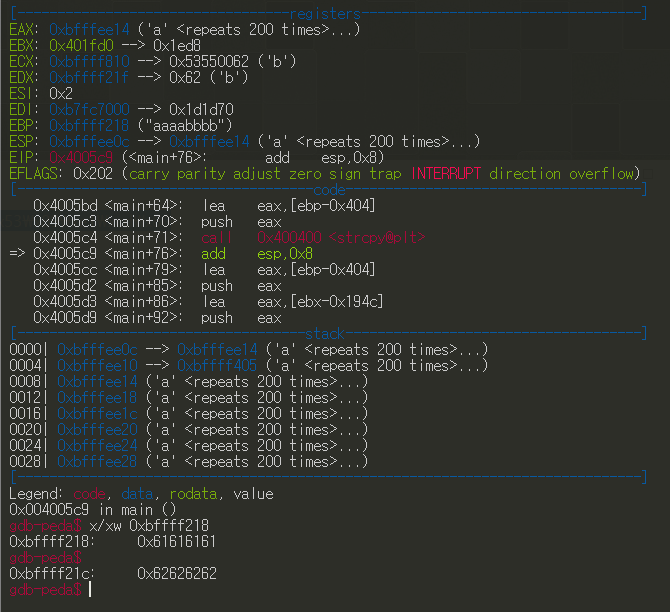Click the 'code' section header
Image resolution: width=670 pixels, height=612 pixels.
329,189
